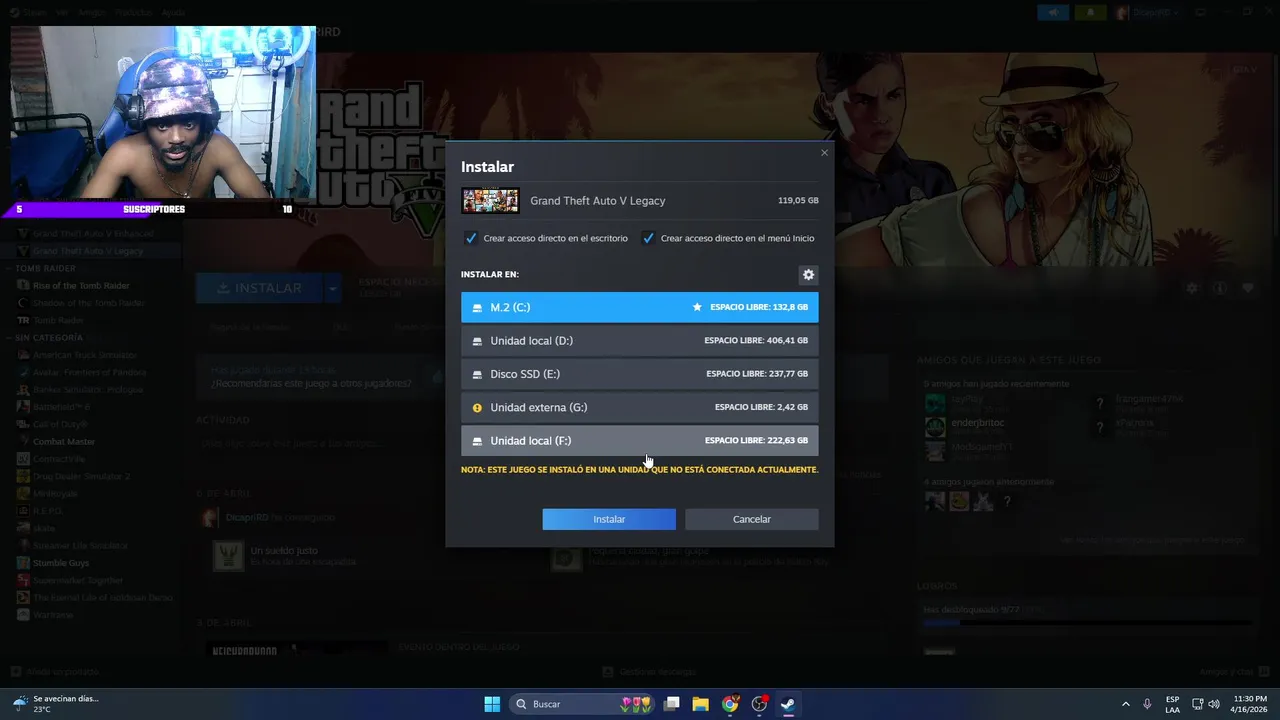
Task: Open clock and calendar showing 11:30 PM
Action: pos(1250,704)
